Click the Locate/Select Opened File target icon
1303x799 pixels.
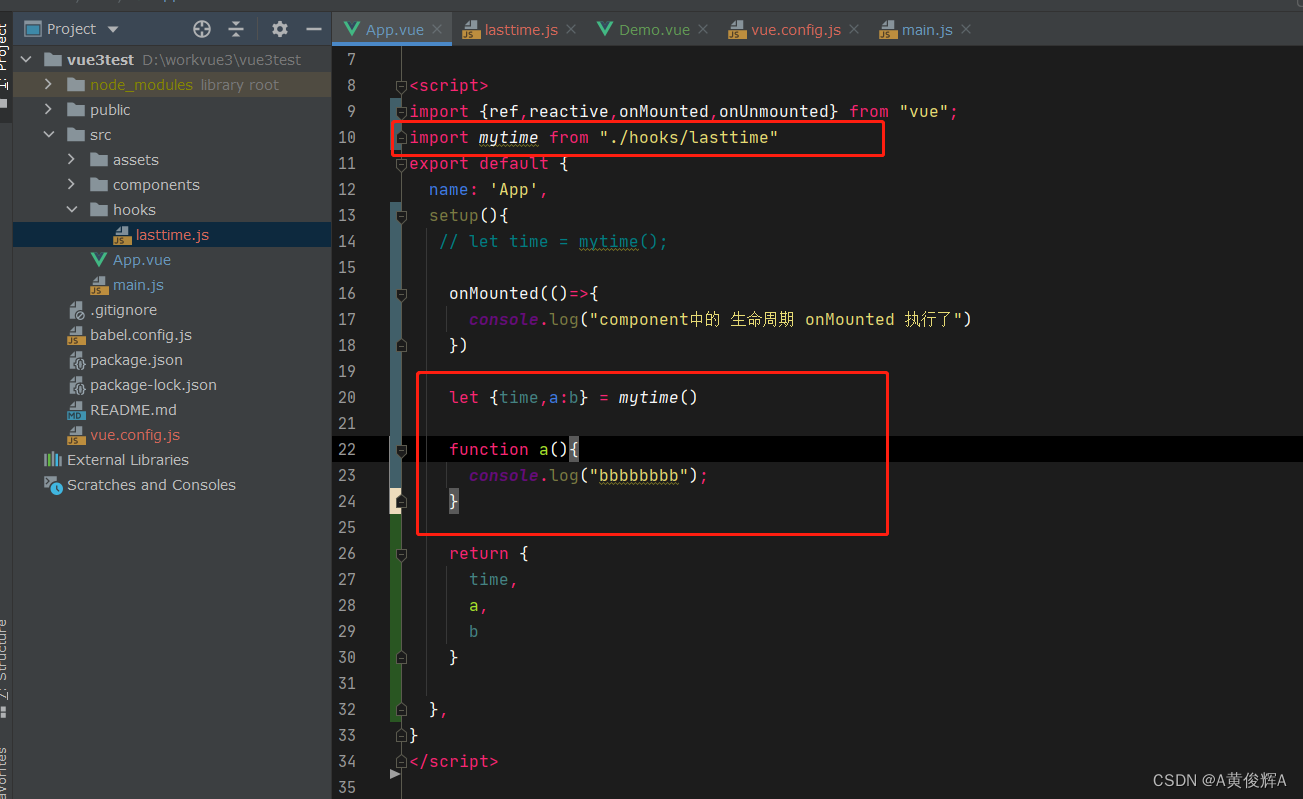click(x=202, y=29)
